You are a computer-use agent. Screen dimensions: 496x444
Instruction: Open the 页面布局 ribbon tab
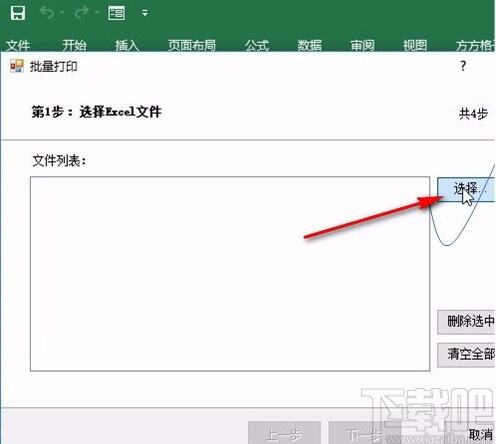tap(192, 45)
